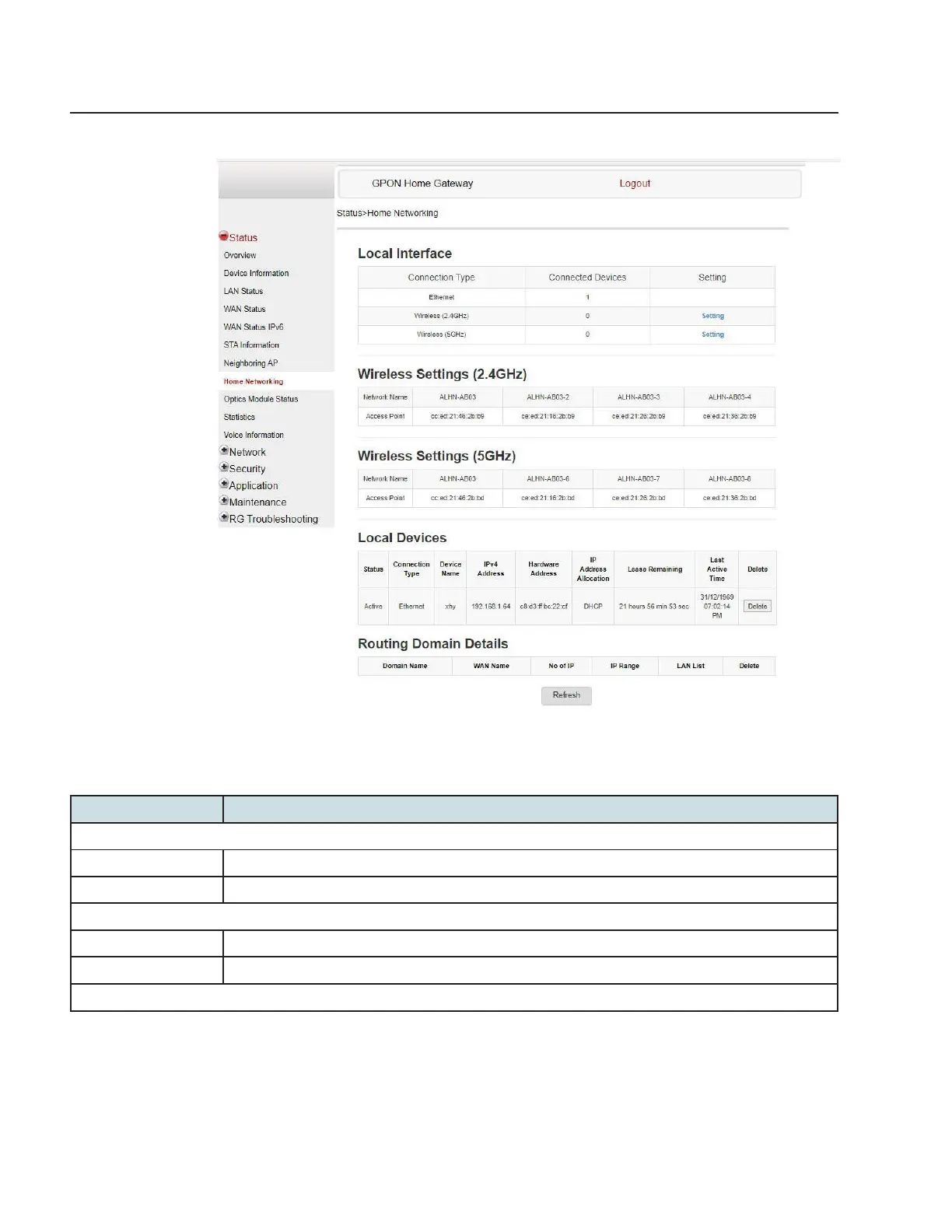952x1232 pixels.
Task: Click access point ce:ed:21:36:2b:bd
Action: [x=730, y=498]
